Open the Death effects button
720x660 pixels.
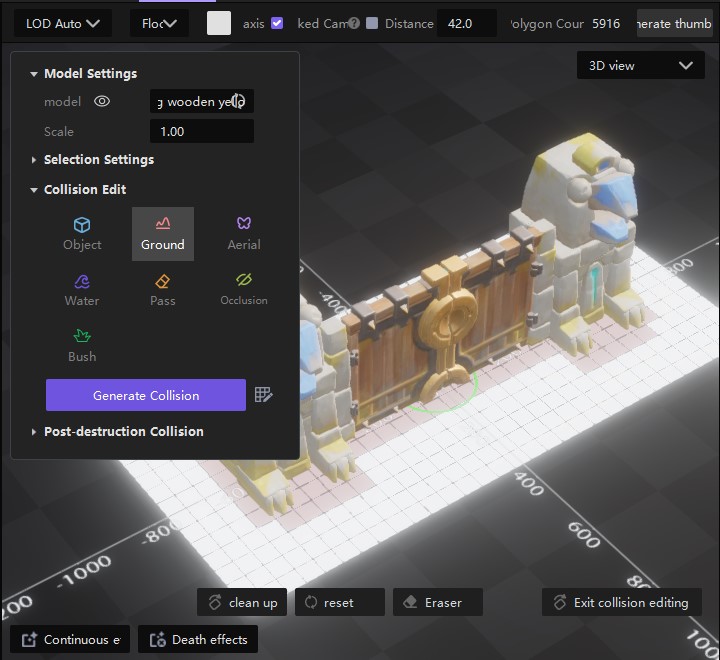pyautogui.click(x=198, y=639)
